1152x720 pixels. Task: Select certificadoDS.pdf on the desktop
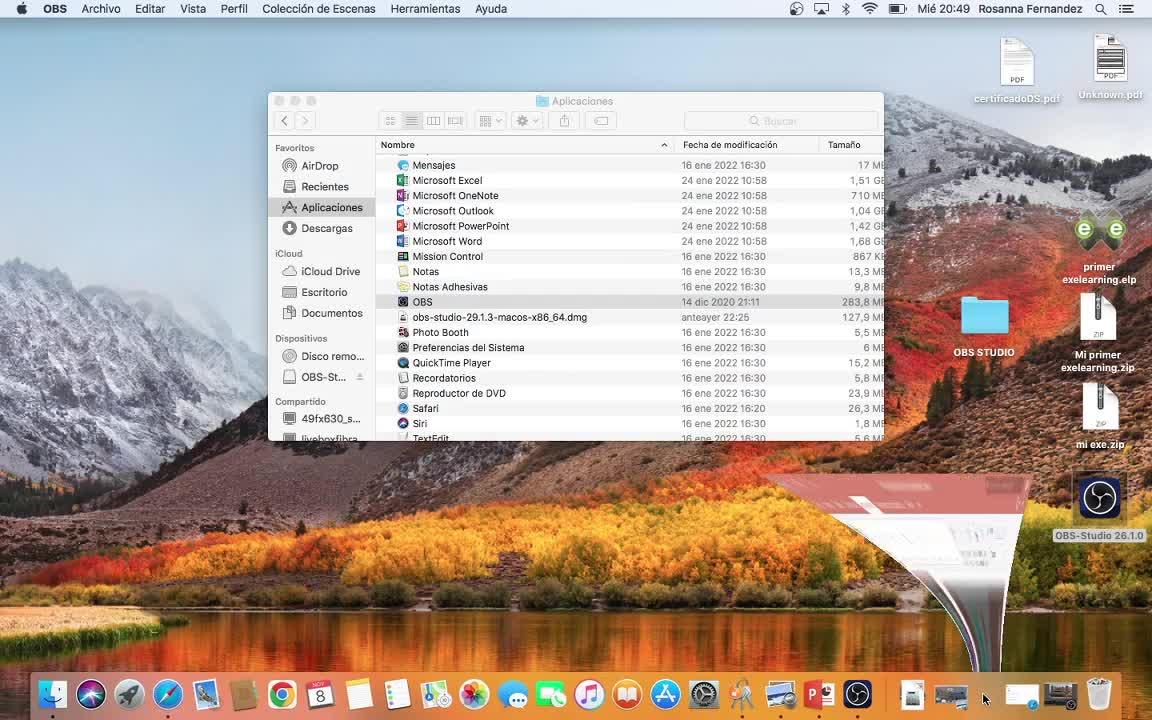pos(1017,71)
